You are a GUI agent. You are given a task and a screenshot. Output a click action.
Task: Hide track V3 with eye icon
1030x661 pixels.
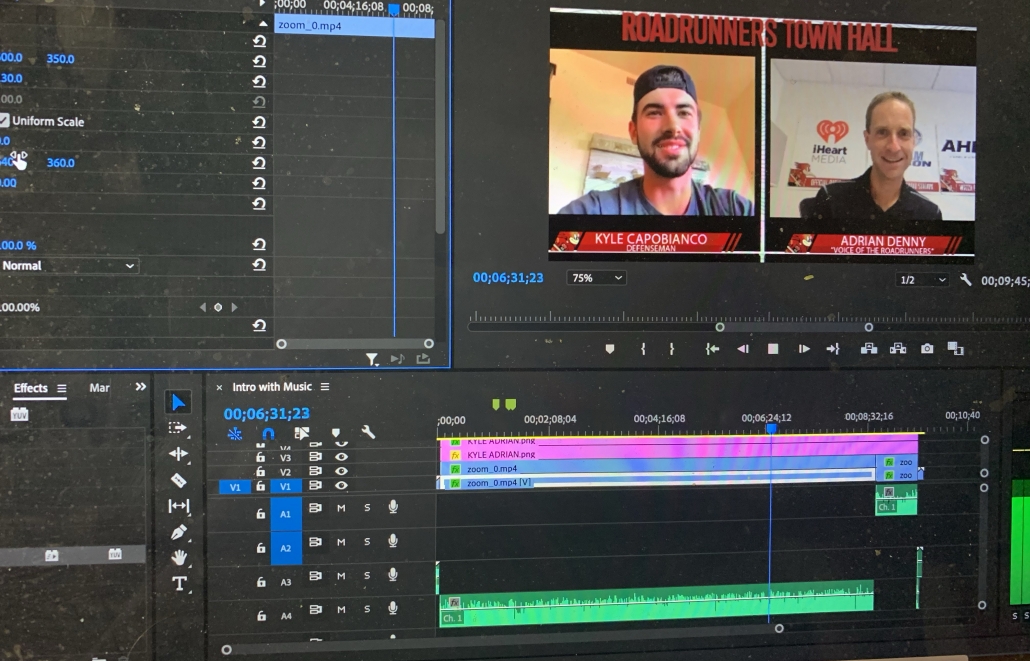341,457
